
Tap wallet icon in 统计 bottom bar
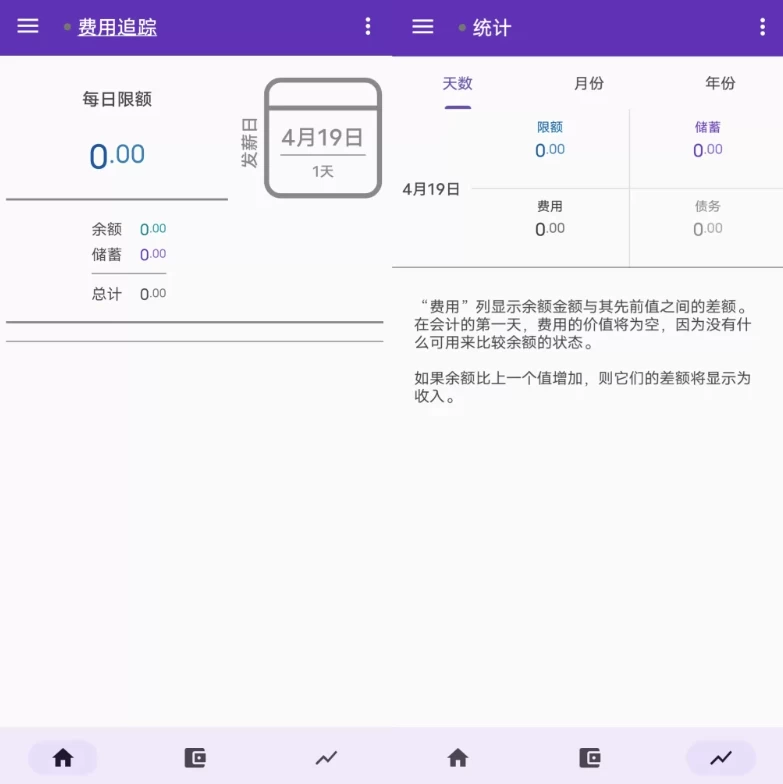click(590, 758)
